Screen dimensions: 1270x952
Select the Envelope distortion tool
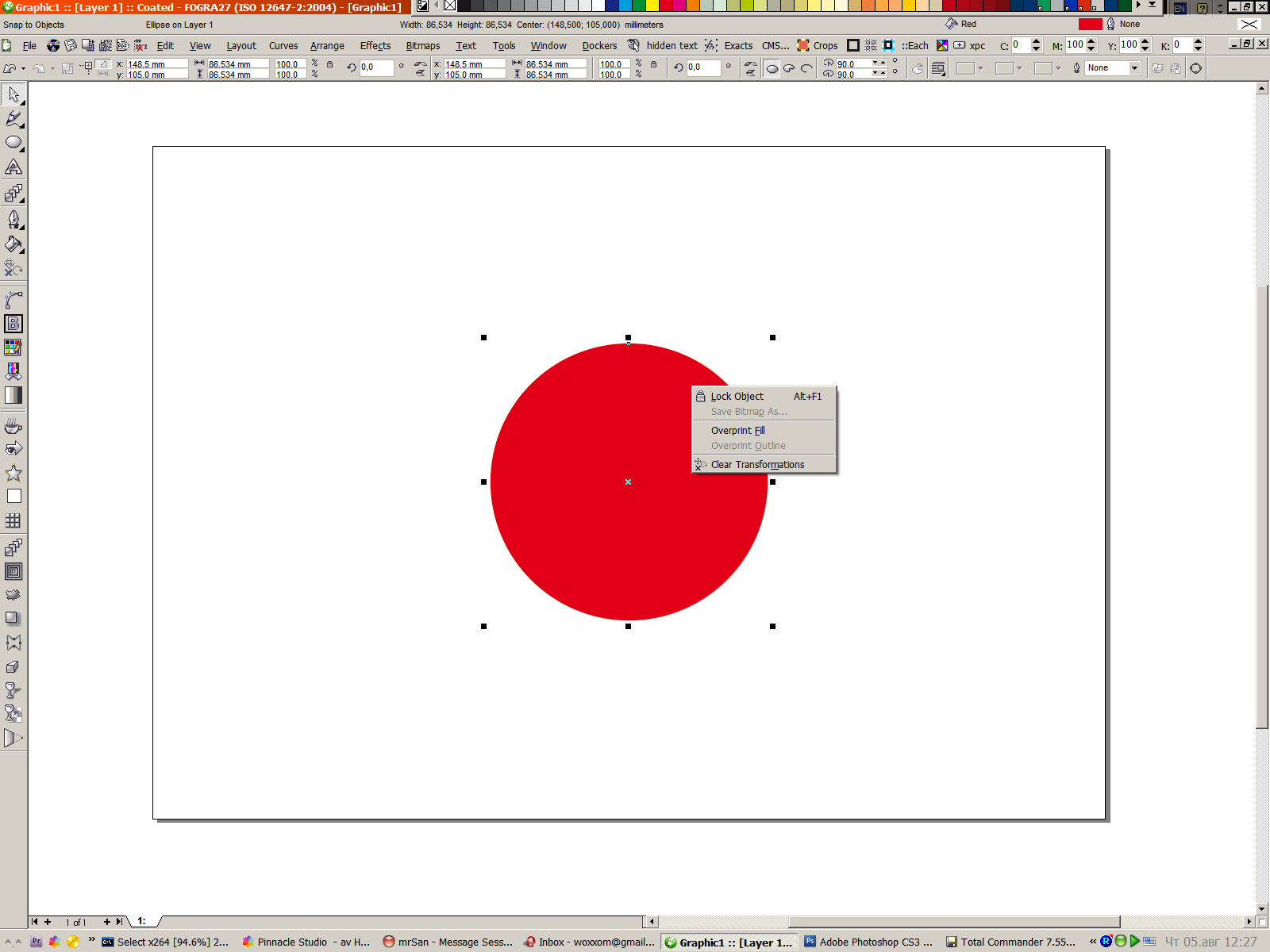[x=13, y=643]
